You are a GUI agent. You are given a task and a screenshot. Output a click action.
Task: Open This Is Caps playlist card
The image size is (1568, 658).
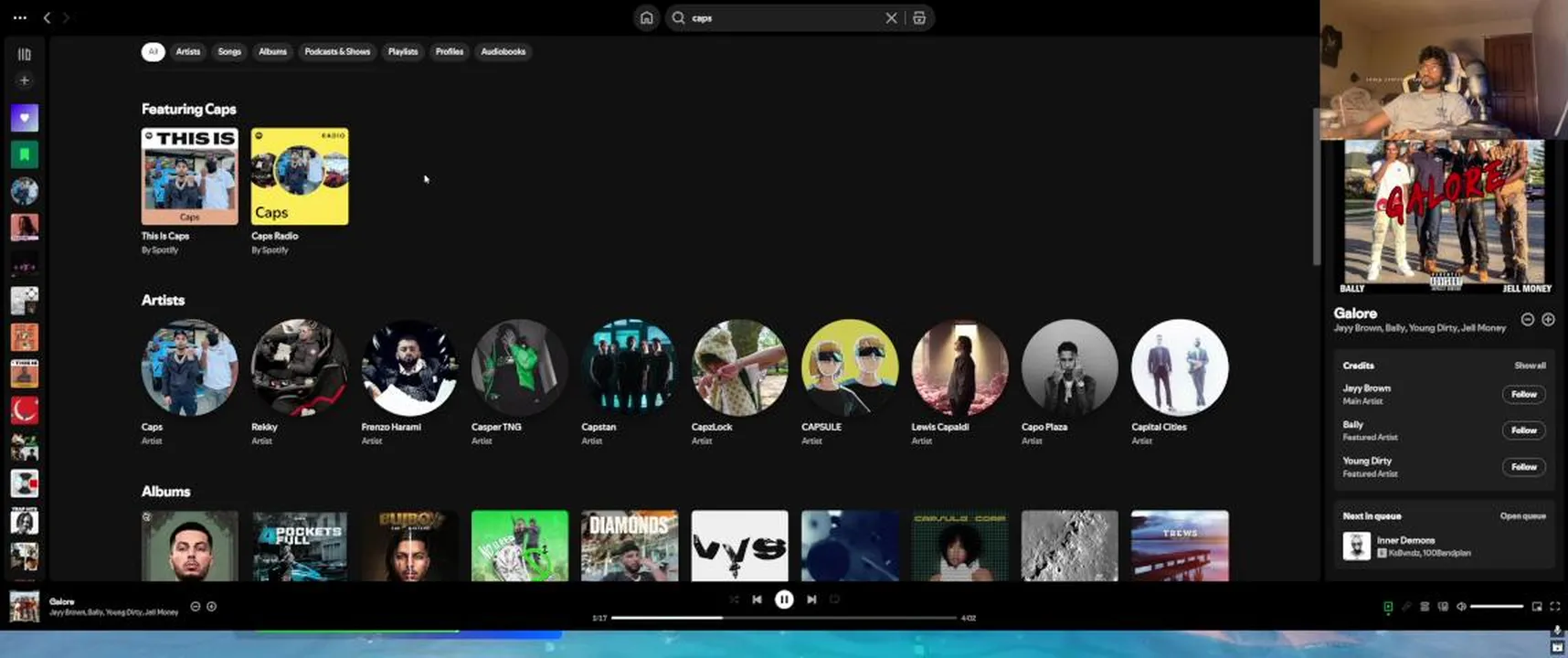190,191
